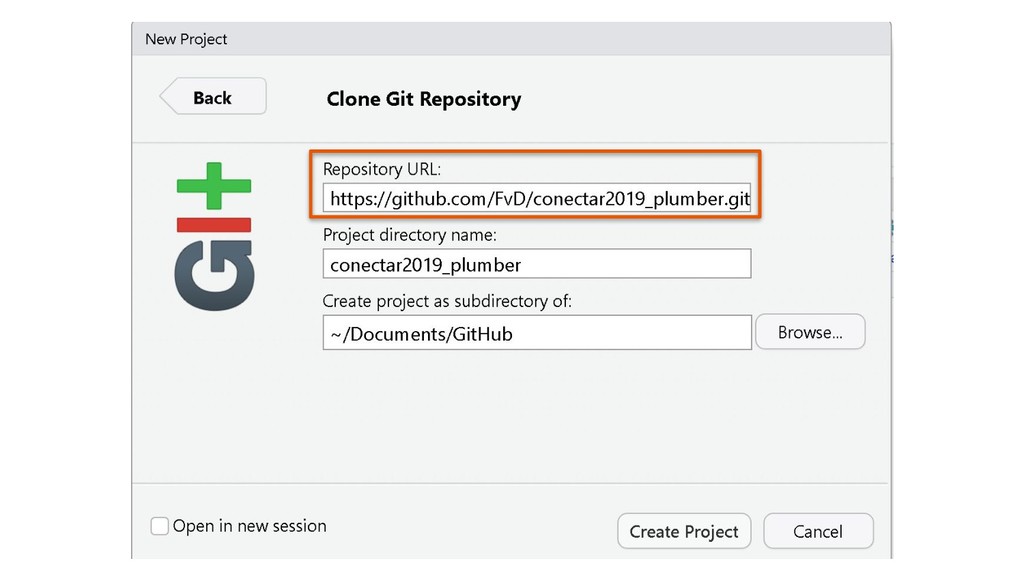Click the New Project title bar
This screenshot has width=1024, height=576.
coord(511,39)
